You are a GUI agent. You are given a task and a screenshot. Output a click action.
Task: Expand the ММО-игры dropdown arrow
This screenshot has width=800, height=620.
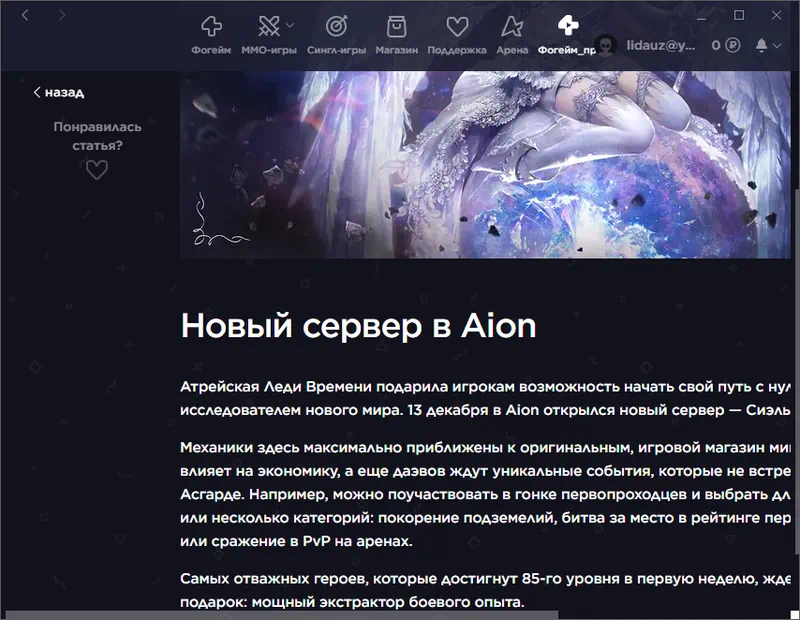290,25
